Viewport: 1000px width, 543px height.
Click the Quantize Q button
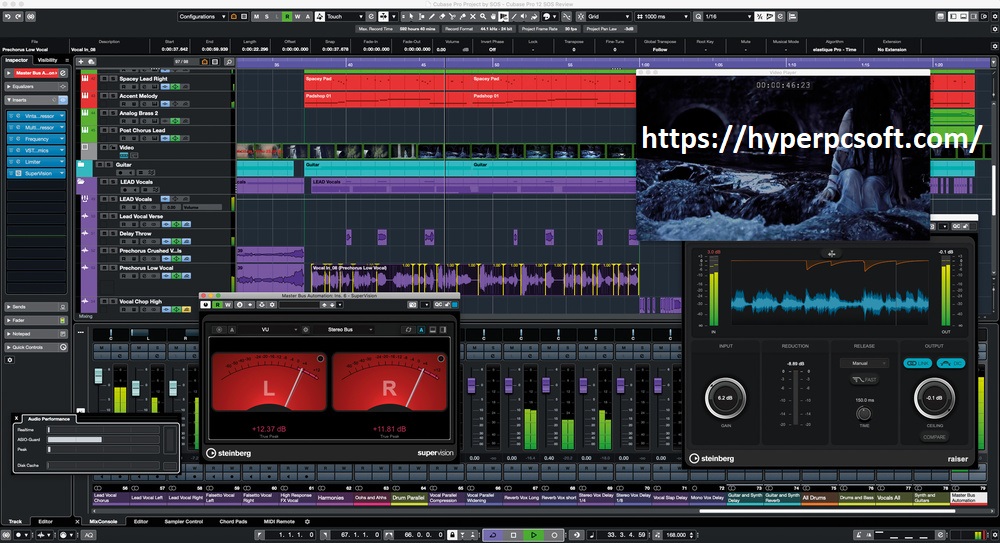tap(698, 17)
